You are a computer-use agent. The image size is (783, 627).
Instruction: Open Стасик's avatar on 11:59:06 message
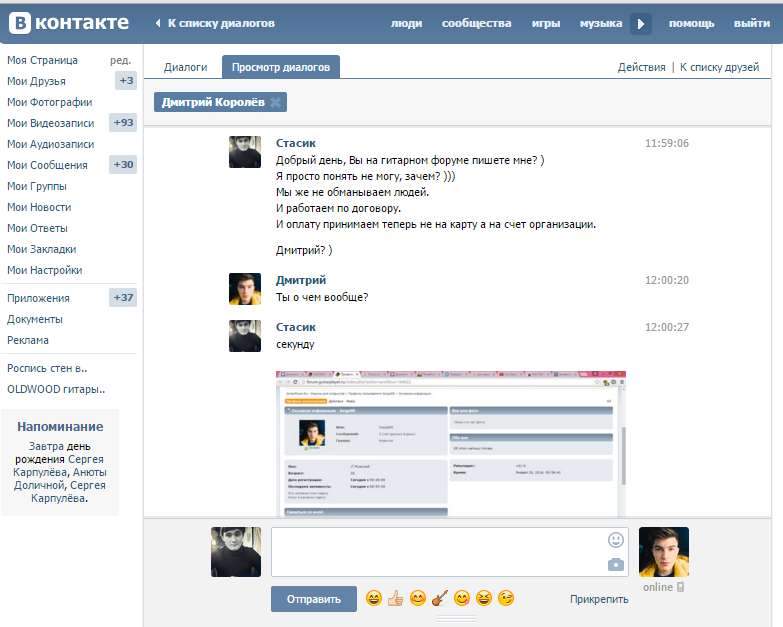tap(245, 152)
